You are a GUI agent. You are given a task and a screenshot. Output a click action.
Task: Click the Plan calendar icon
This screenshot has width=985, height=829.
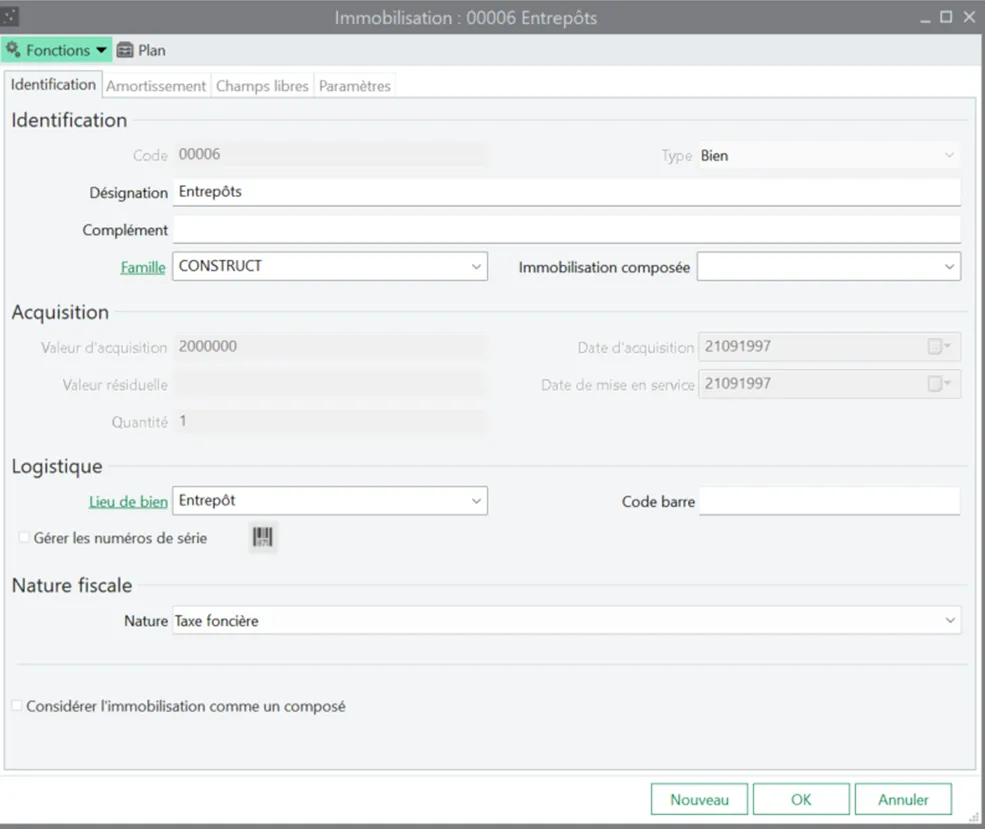125,50
